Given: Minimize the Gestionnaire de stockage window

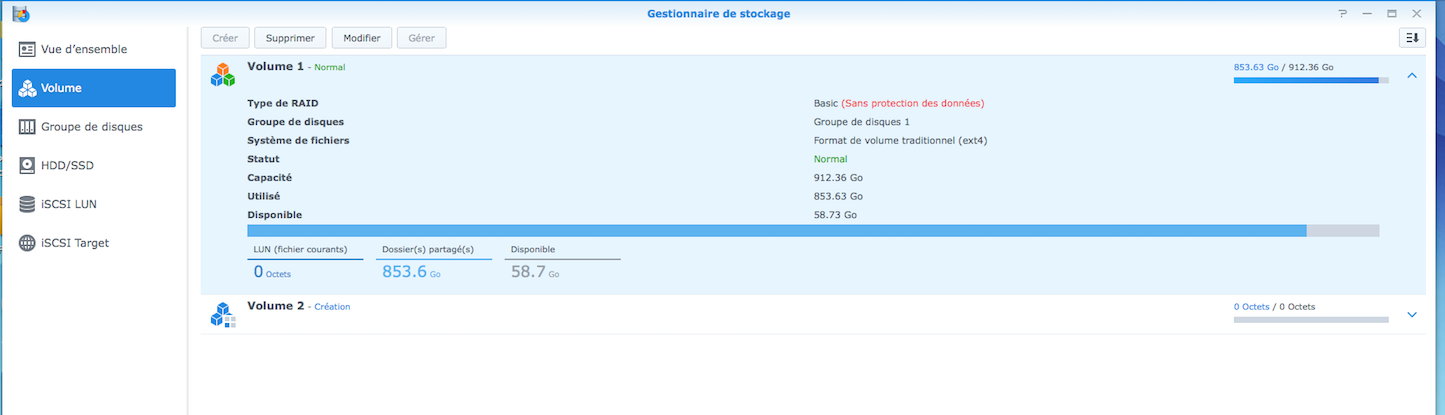Looking at the screenshot, I should click(x=1367, y=14).
